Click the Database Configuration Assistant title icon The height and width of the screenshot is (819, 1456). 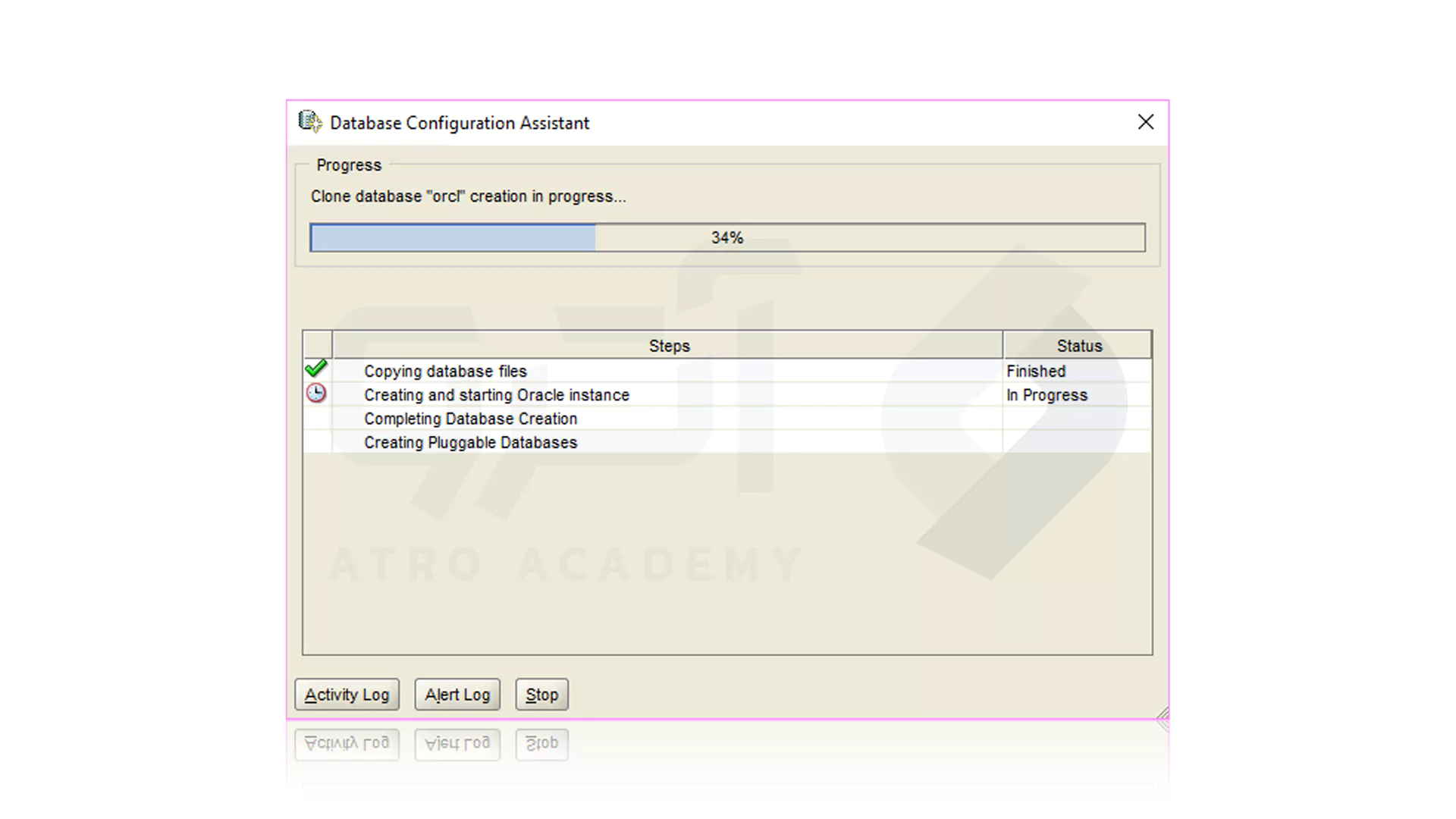click(309, 122)
